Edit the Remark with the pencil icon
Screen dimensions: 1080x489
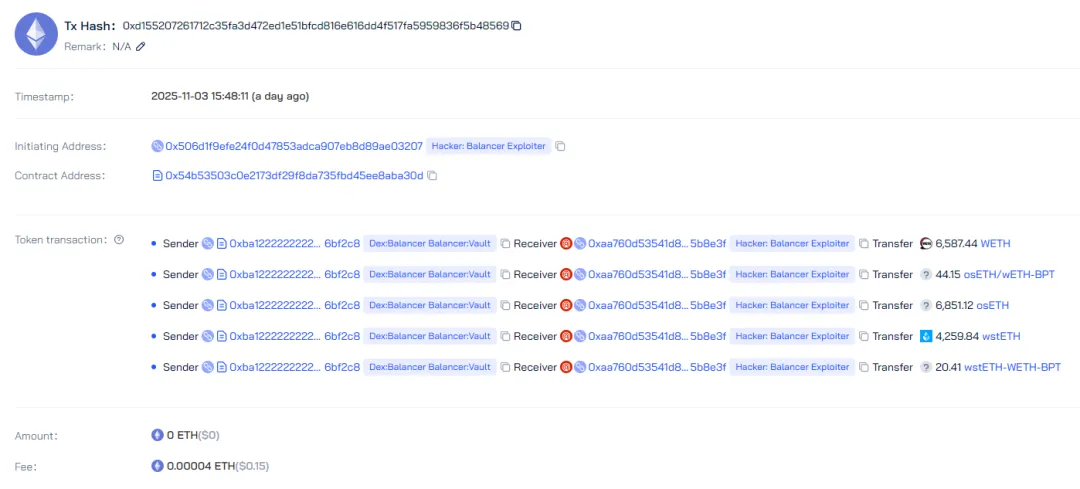pos(141,46)
